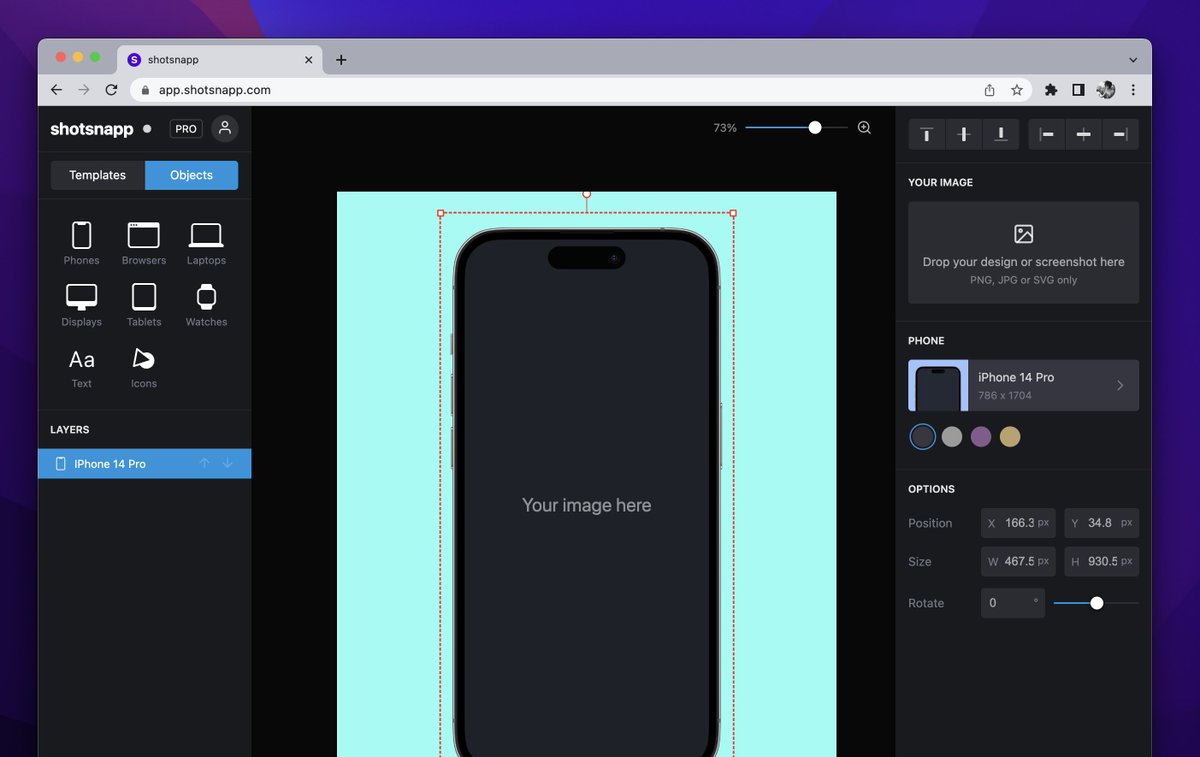Viewport: 1200px width, 757px height.
Task: Open the Chrome three-dot menu
Action: point(1133,90)
